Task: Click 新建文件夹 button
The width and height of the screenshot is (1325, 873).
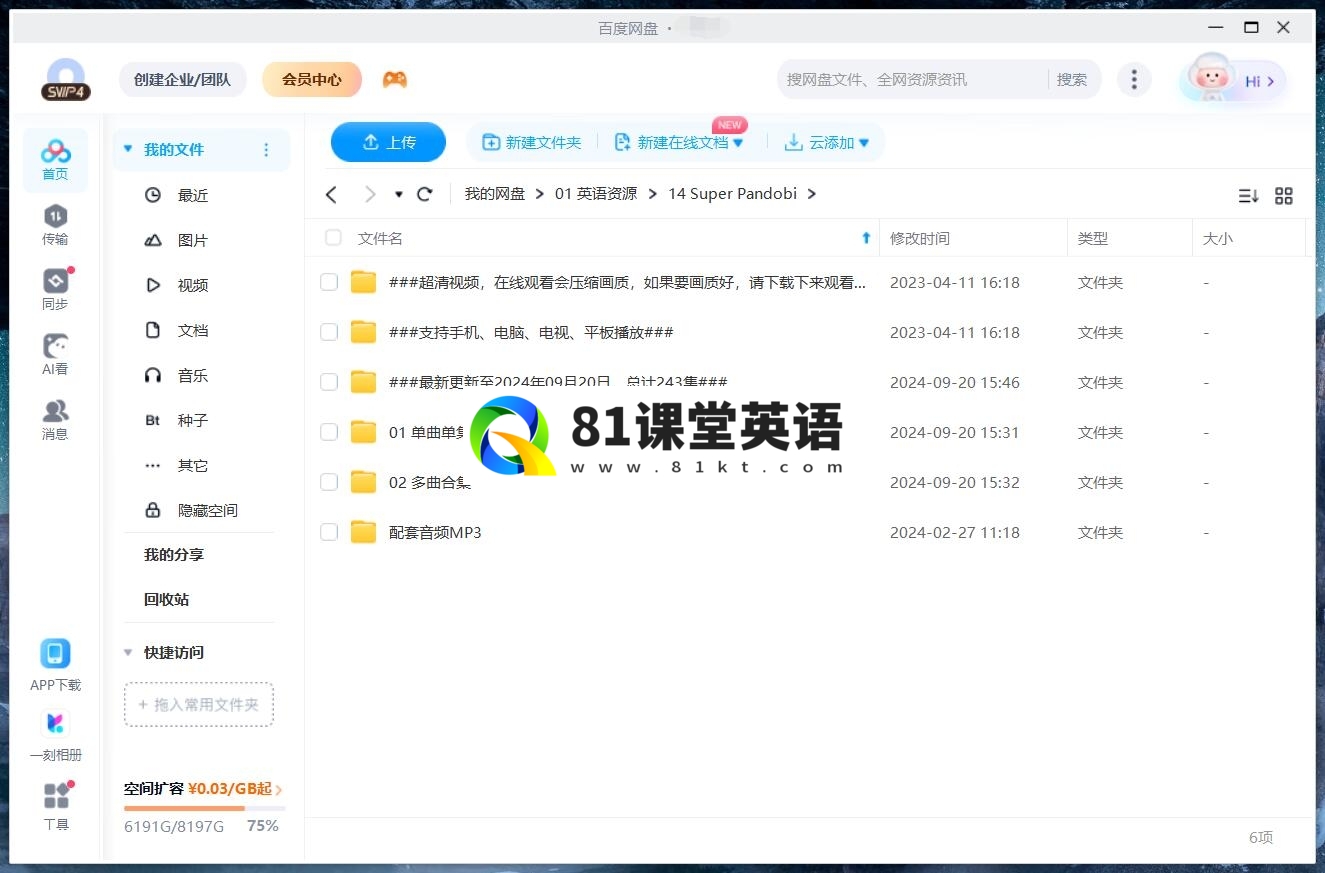Action: pyautogui.click(x=532, y=143)
